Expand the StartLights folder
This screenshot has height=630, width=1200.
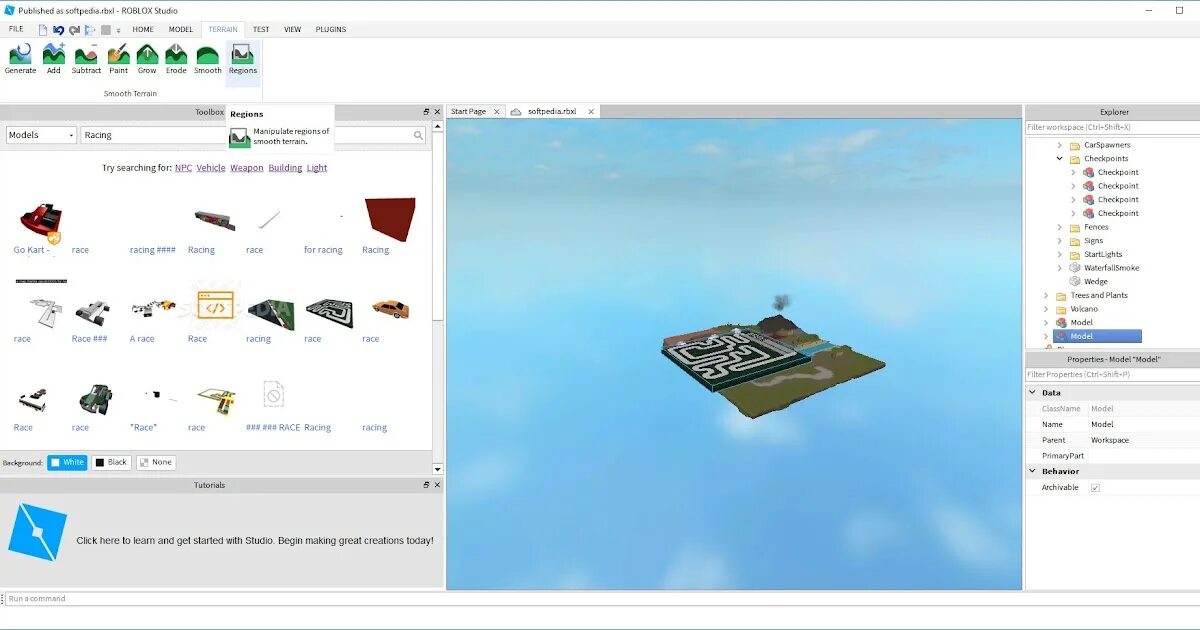coord(1060,255)
